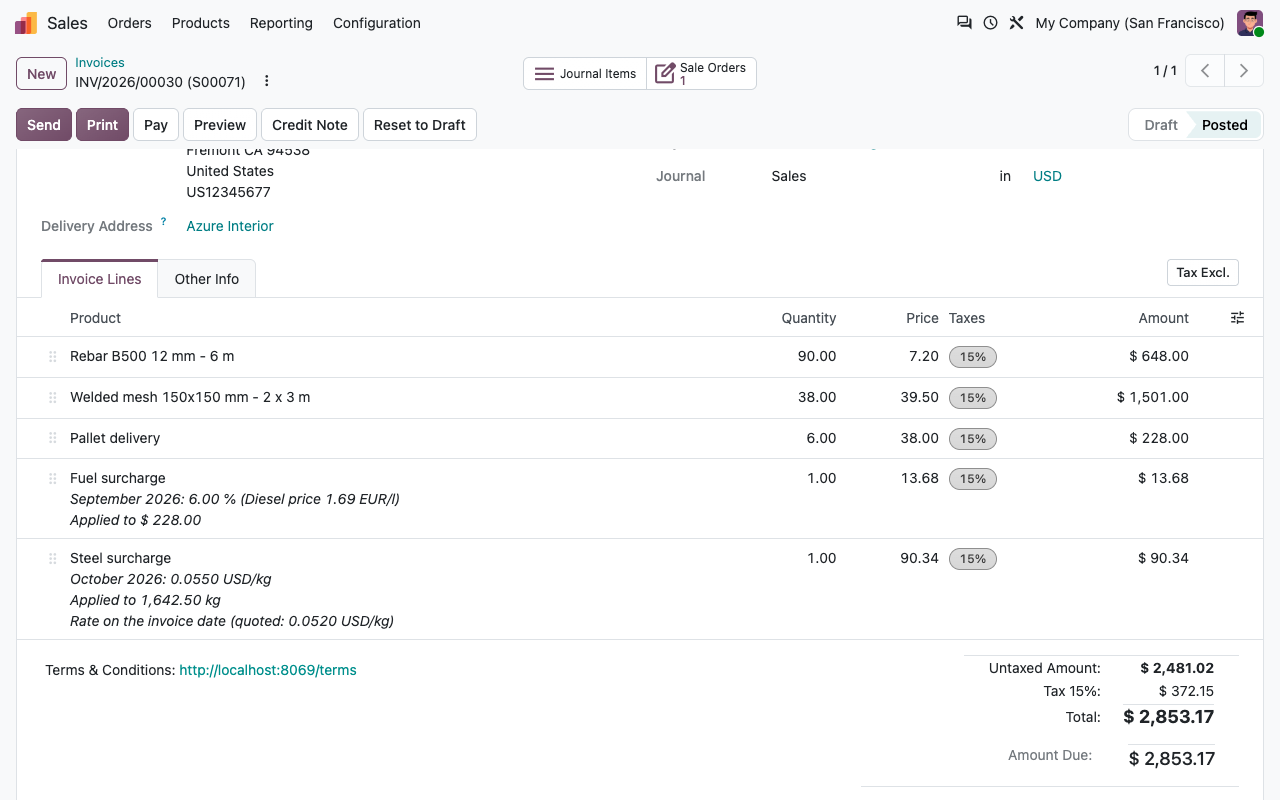The height and width of the screenshot is (800, 1280).
Task: Open the Orders menu
Action: tap(130, 23)
